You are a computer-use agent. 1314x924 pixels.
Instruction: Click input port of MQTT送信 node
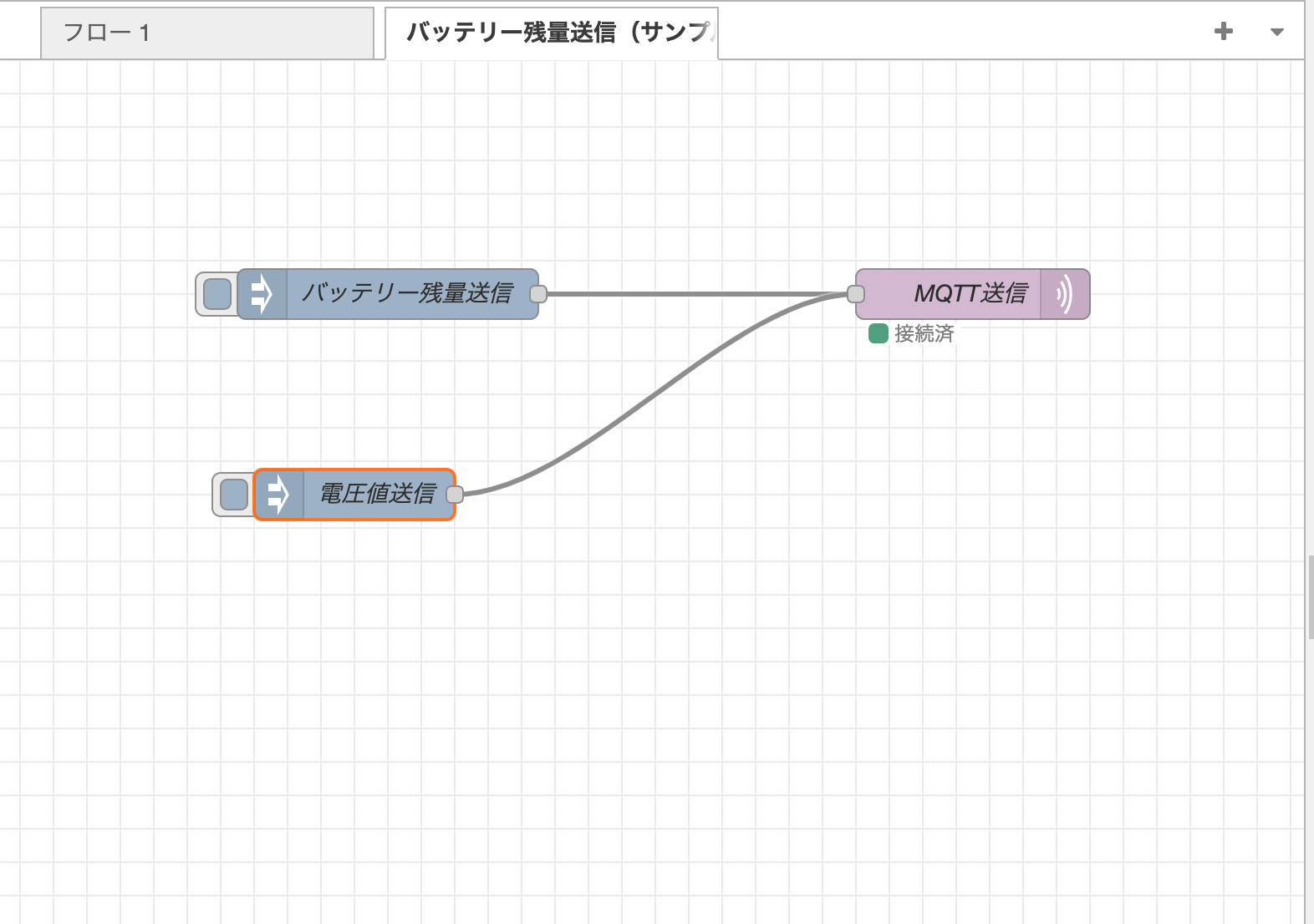pos(856,294)
